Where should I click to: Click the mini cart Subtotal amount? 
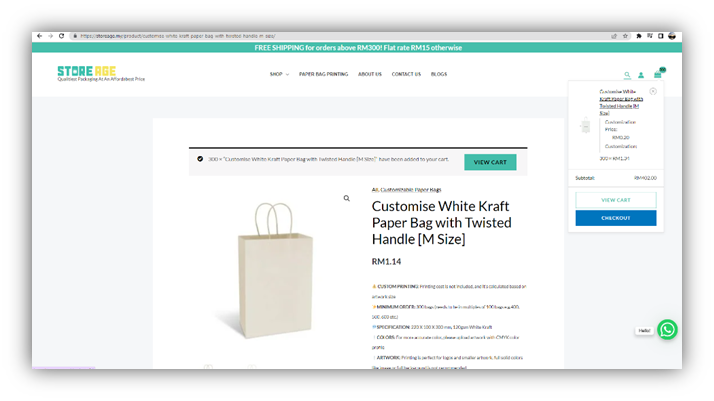pyautogui.click(x=645, y=178)
